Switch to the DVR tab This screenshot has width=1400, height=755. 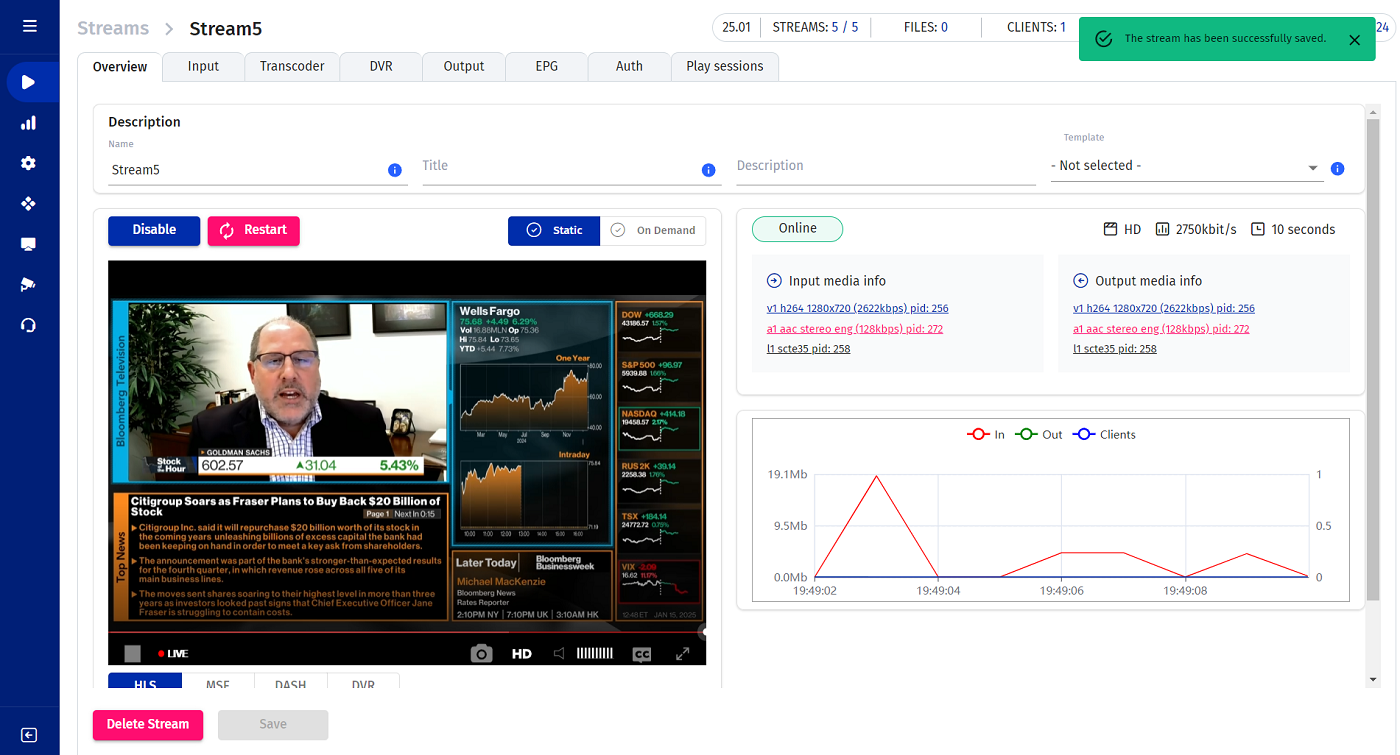tap(381, 66)
